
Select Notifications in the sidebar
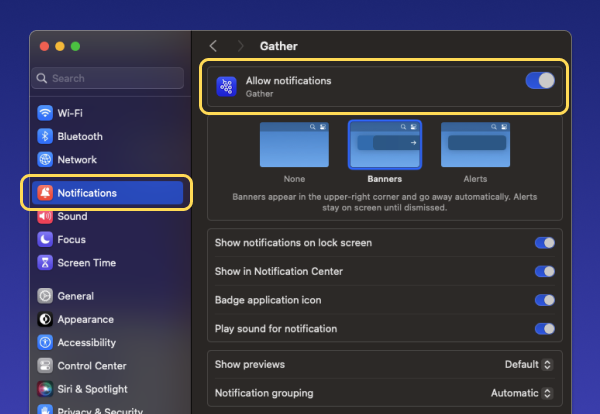pyautogui.click(x=108, y=193)
